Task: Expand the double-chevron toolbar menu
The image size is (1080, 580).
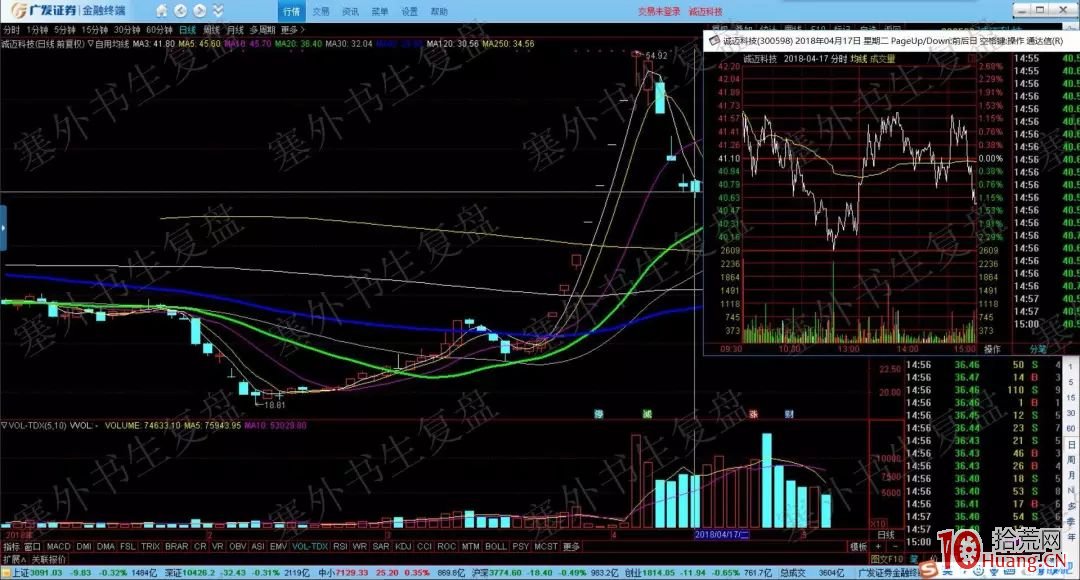Action: (x=218, y=11)
